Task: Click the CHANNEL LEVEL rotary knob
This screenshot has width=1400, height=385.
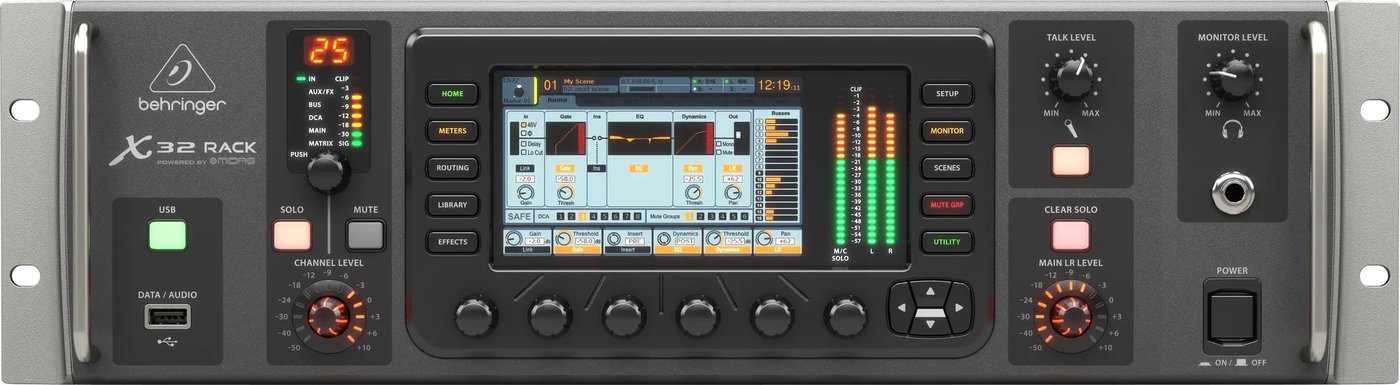Action: point(327,315)
